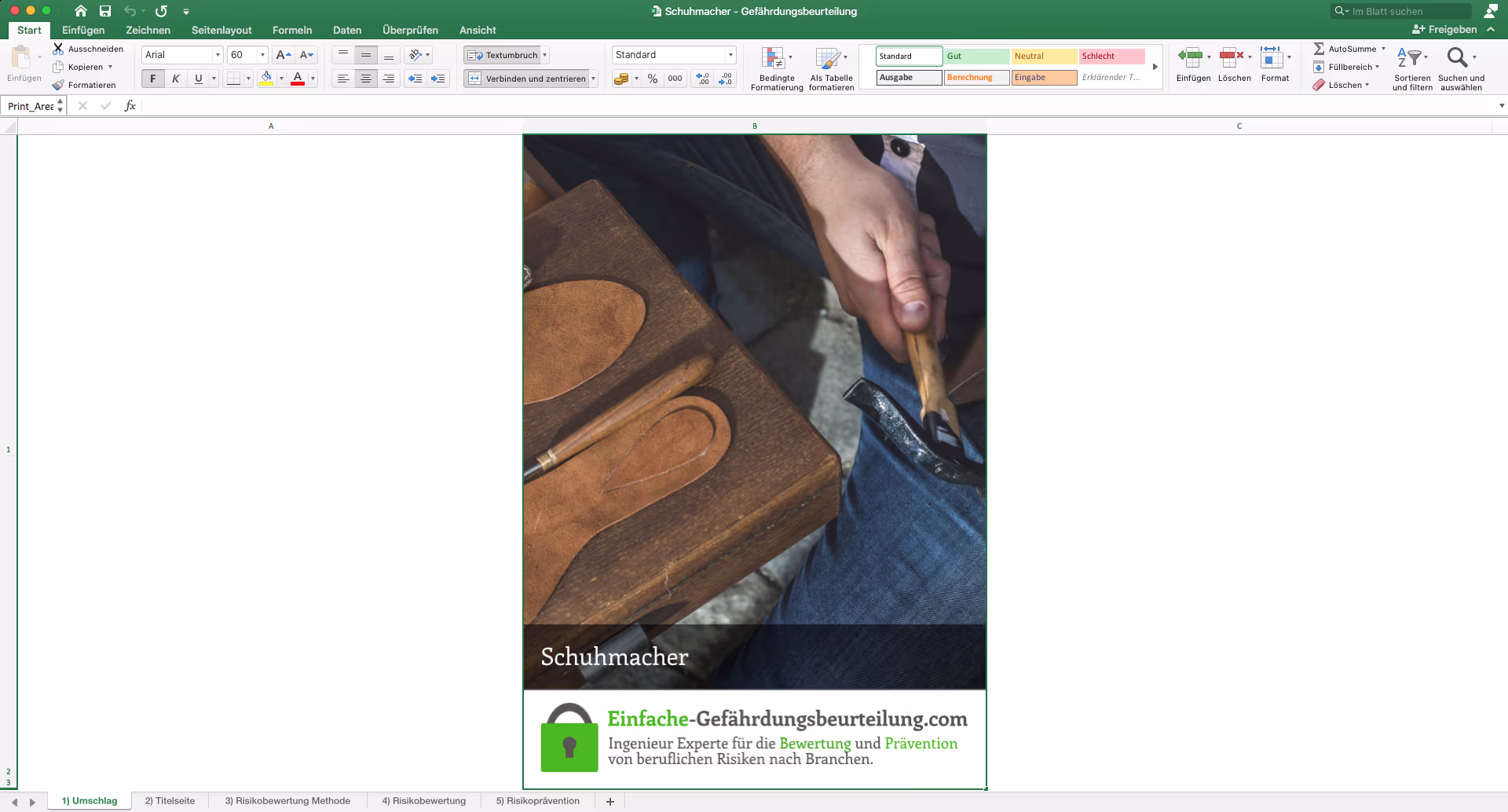Image resolution: width=1508 pixels, height=812 pixels.
Task: Open Sortieren und filtern icon
Action: pos(1409,57)
